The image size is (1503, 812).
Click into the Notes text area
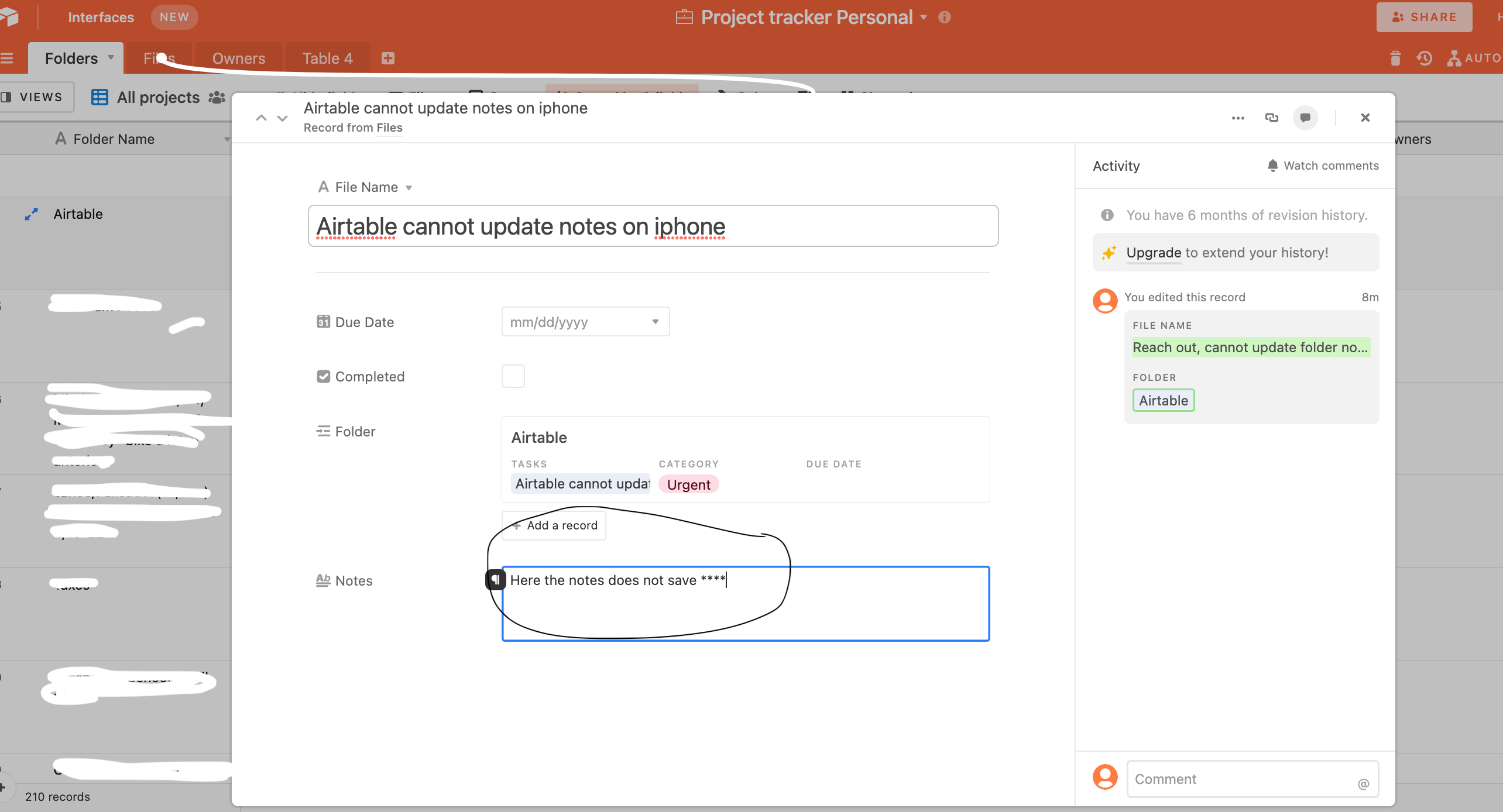746,604
